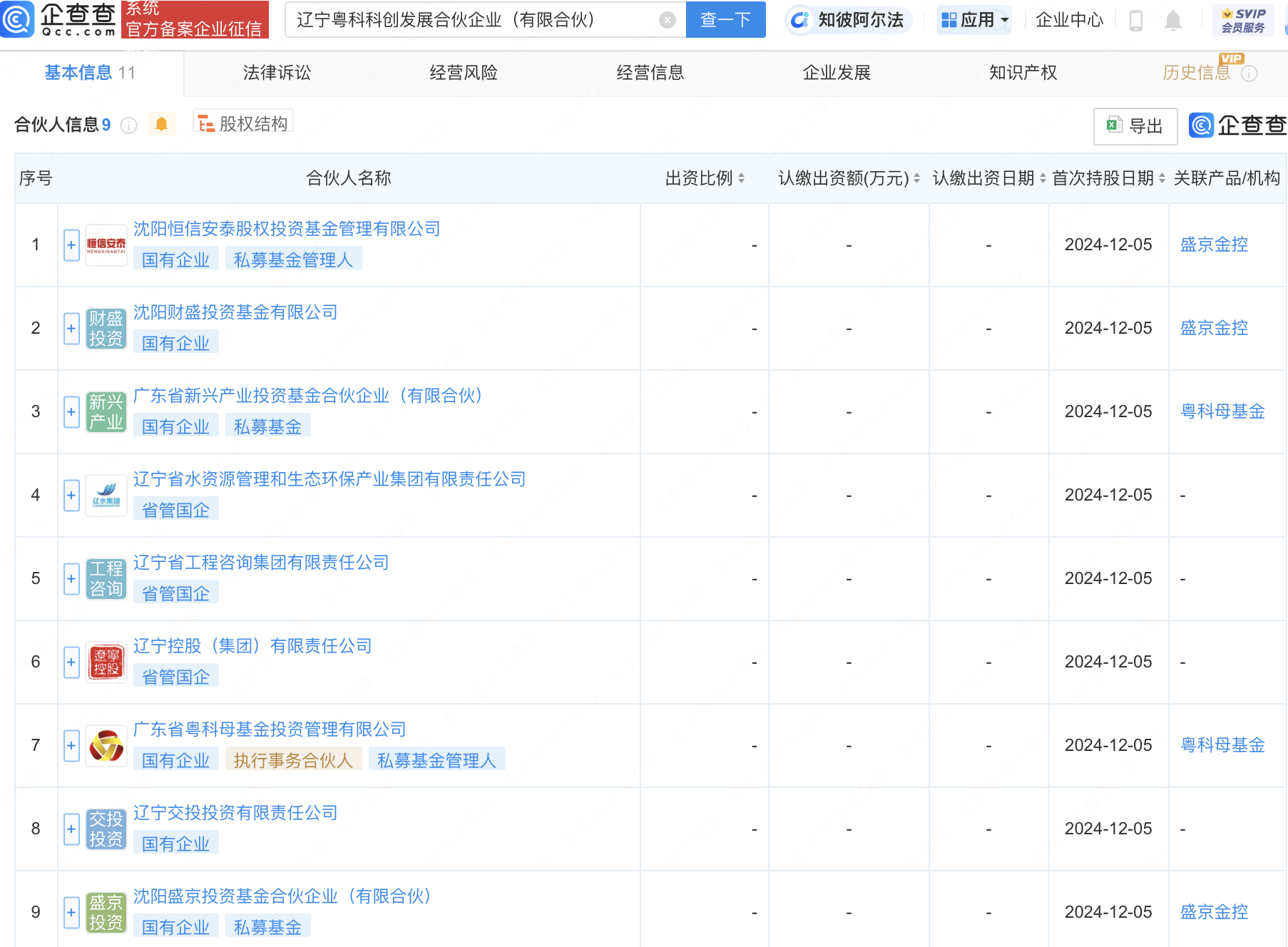Switch to the 经营信息 tab
The height and width of the screenshot is (947, 1288).
point(650,73)
